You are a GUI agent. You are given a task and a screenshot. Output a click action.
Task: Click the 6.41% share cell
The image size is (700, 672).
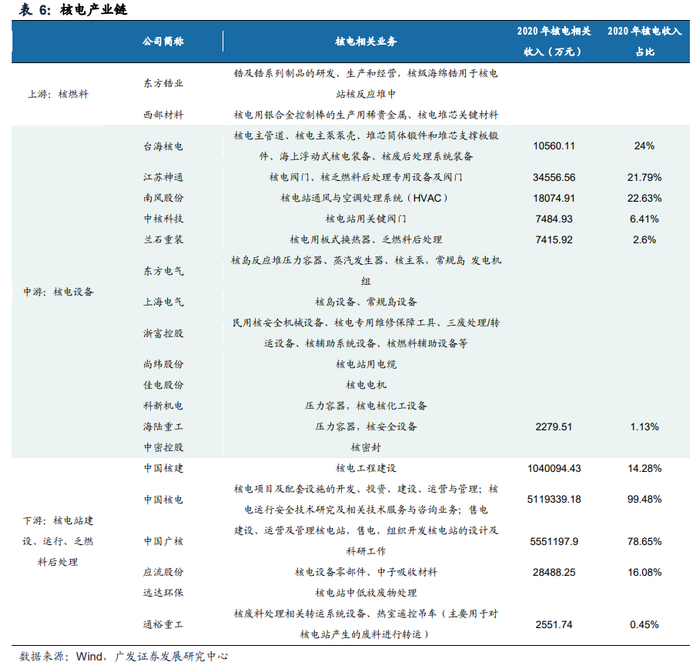click(x=644, y=219)
